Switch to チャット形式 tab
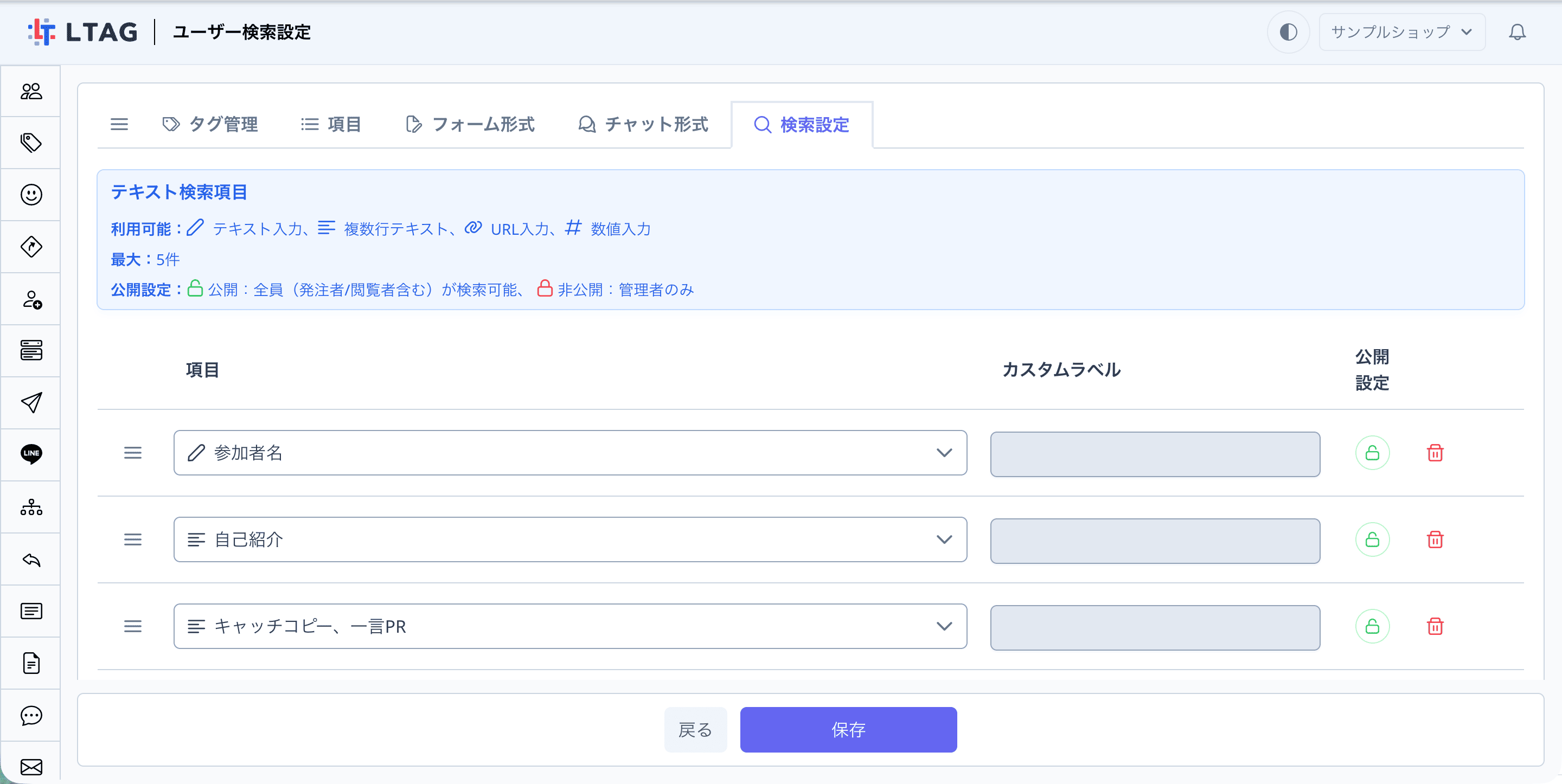The width and height of the screenshot is (1562, 784). (643, 124)
